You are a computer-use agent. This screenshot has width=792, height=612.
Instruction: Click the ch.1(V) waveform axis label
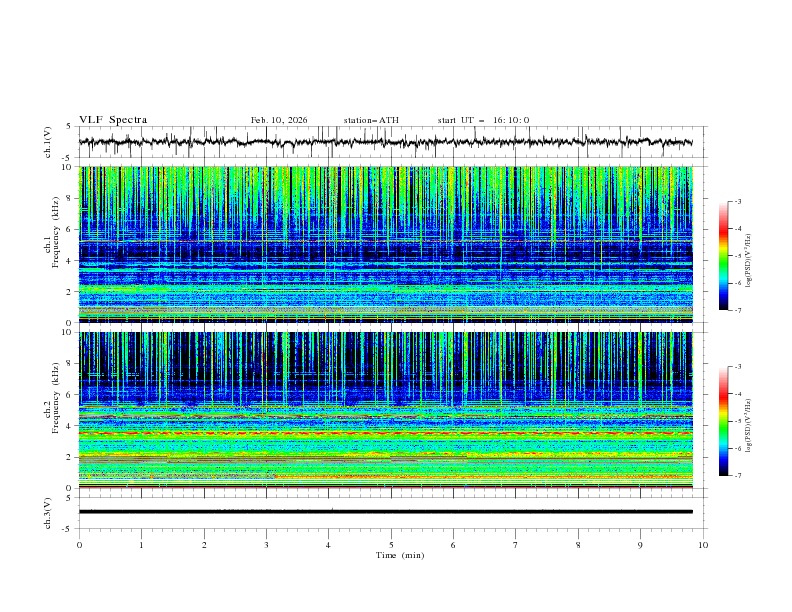(49, 142)
